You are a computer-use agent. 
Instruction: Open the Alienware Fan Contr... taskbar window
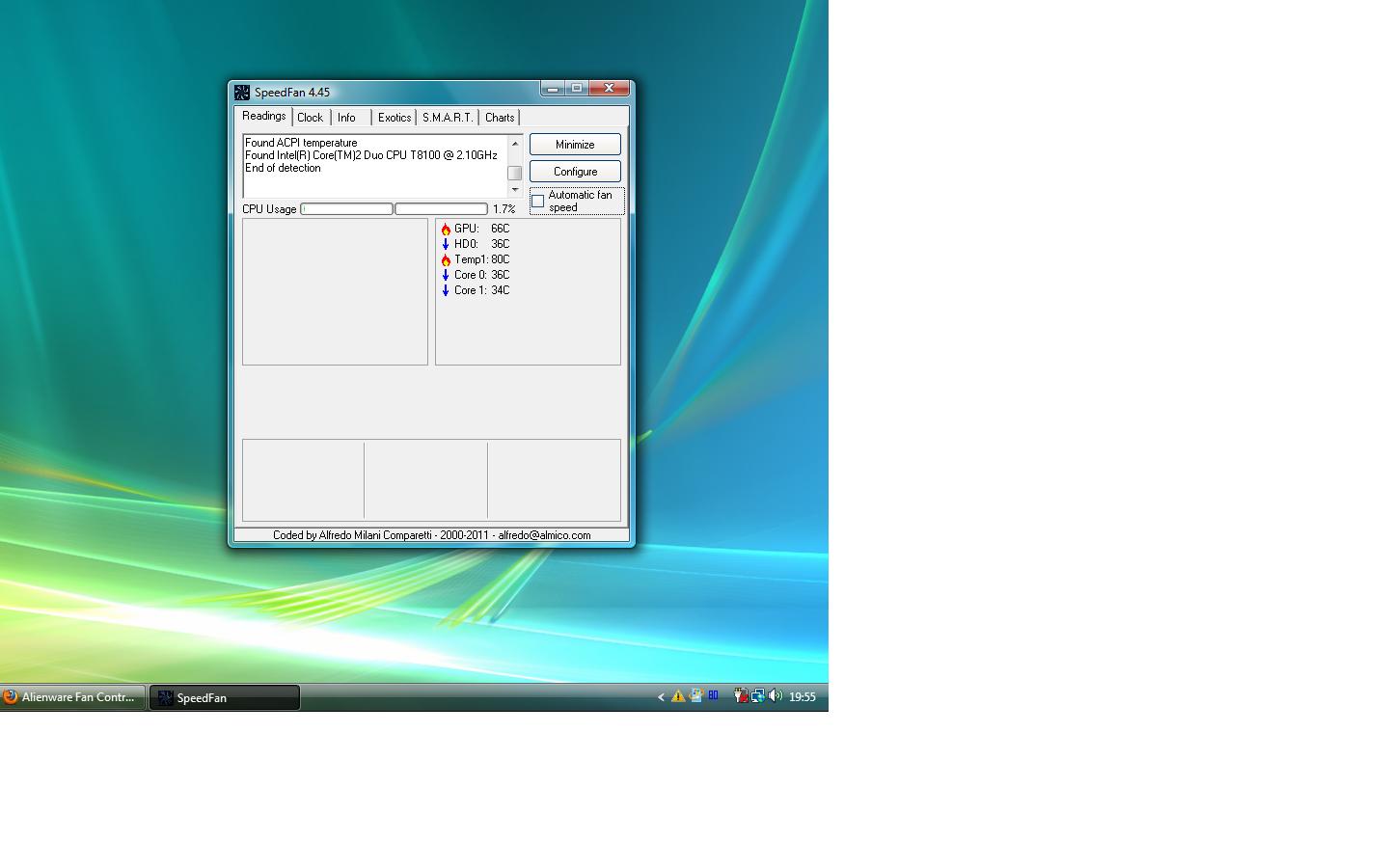73,697
